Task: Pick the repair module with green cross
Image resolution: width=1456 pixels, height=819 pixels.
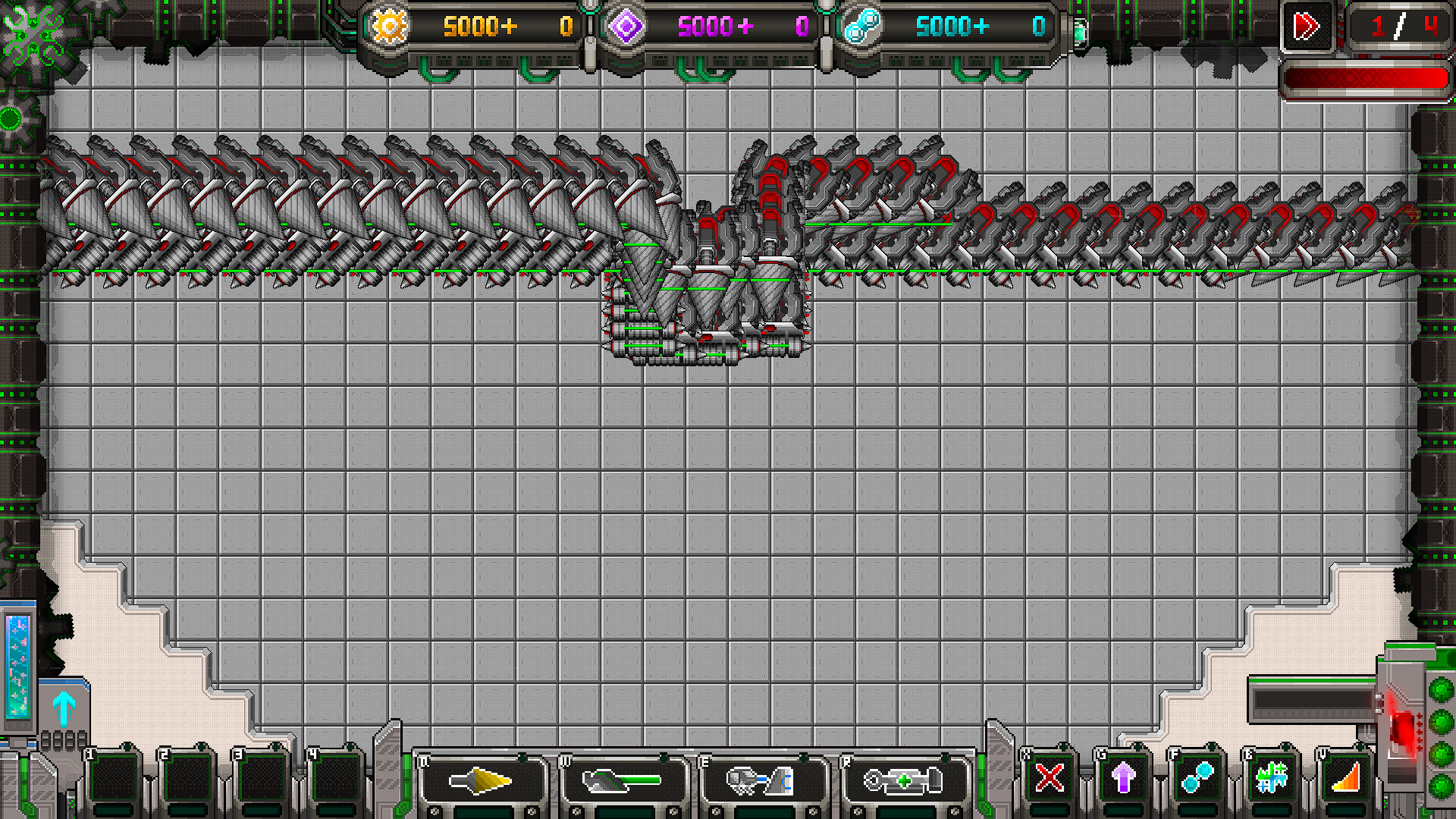Action: [904, 781]
